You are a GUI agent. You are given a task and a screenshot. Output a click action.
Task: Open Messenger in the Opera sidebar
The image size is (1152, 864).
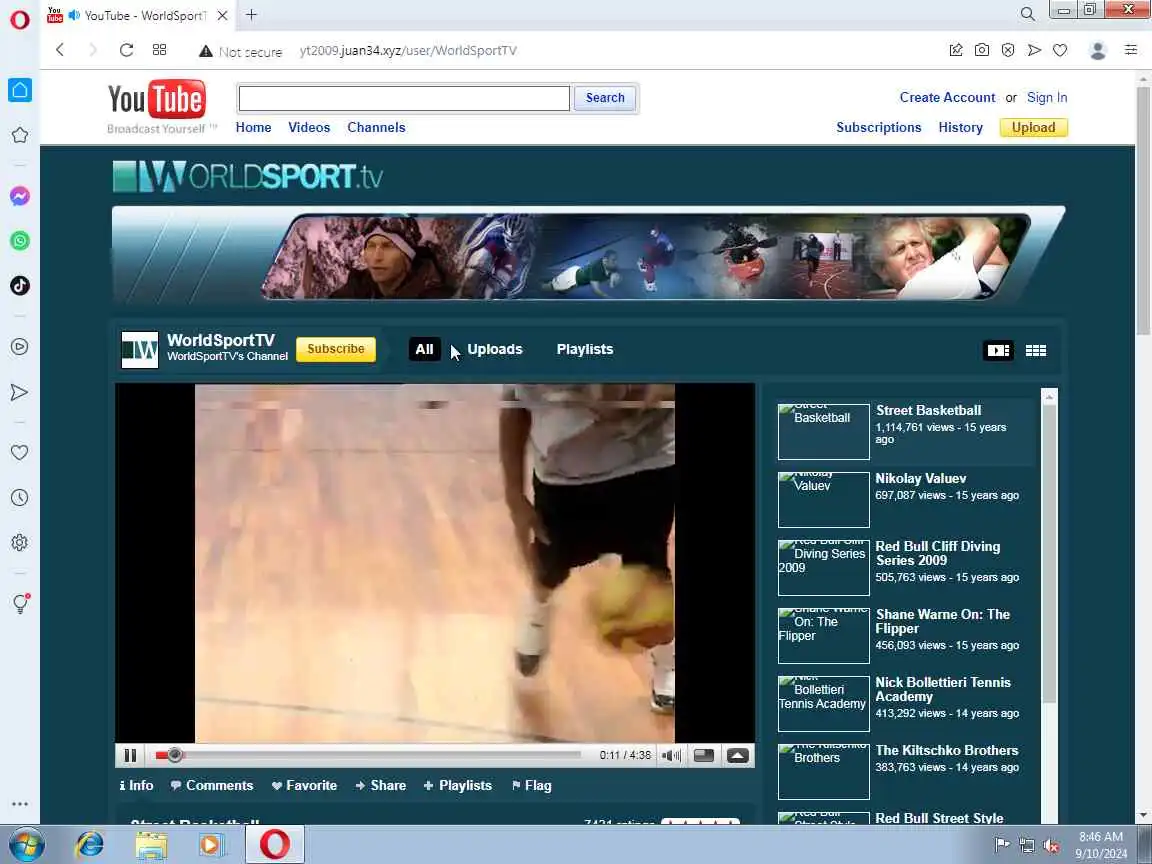pos(20,196)
